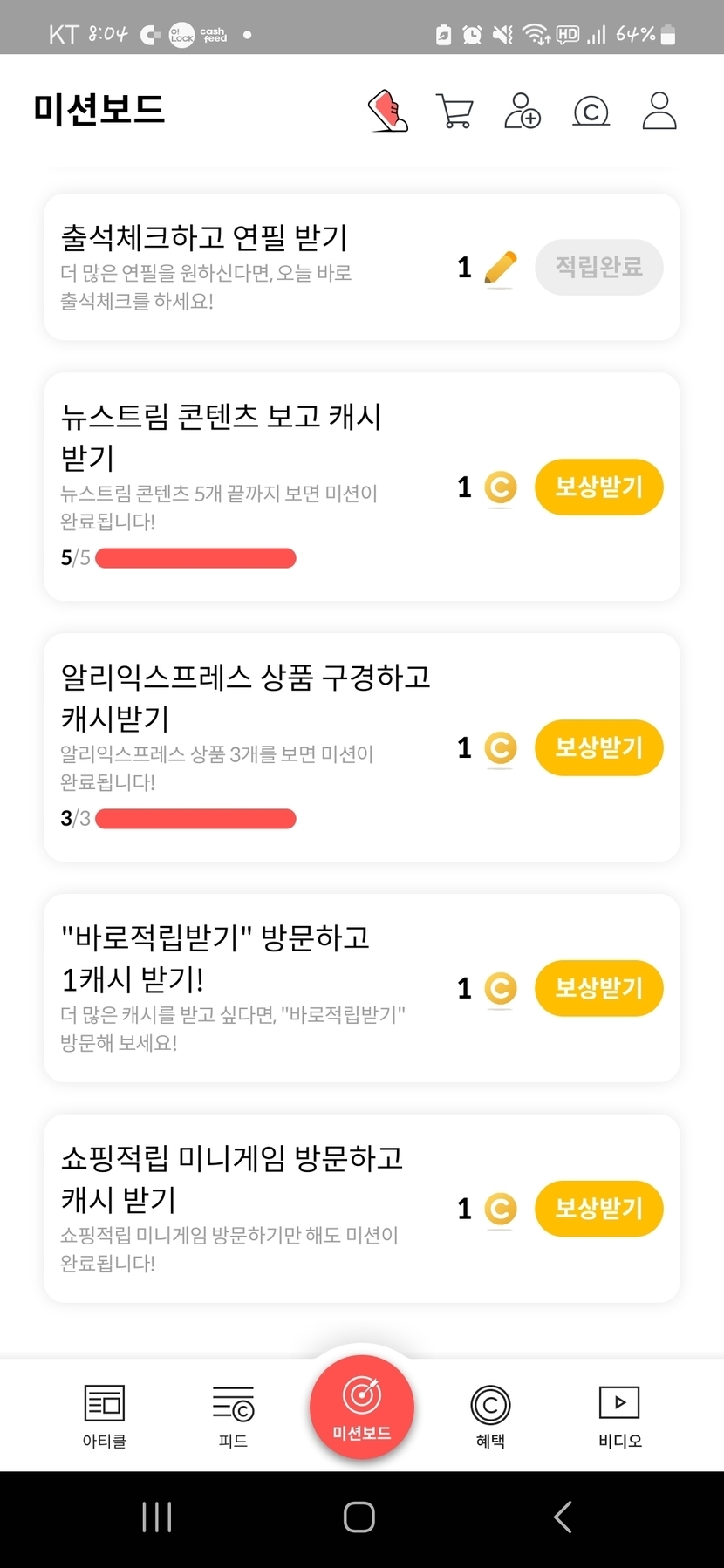Open the shopping cart icon
Screen dimensions: 724x1568
tap(454, 112)
